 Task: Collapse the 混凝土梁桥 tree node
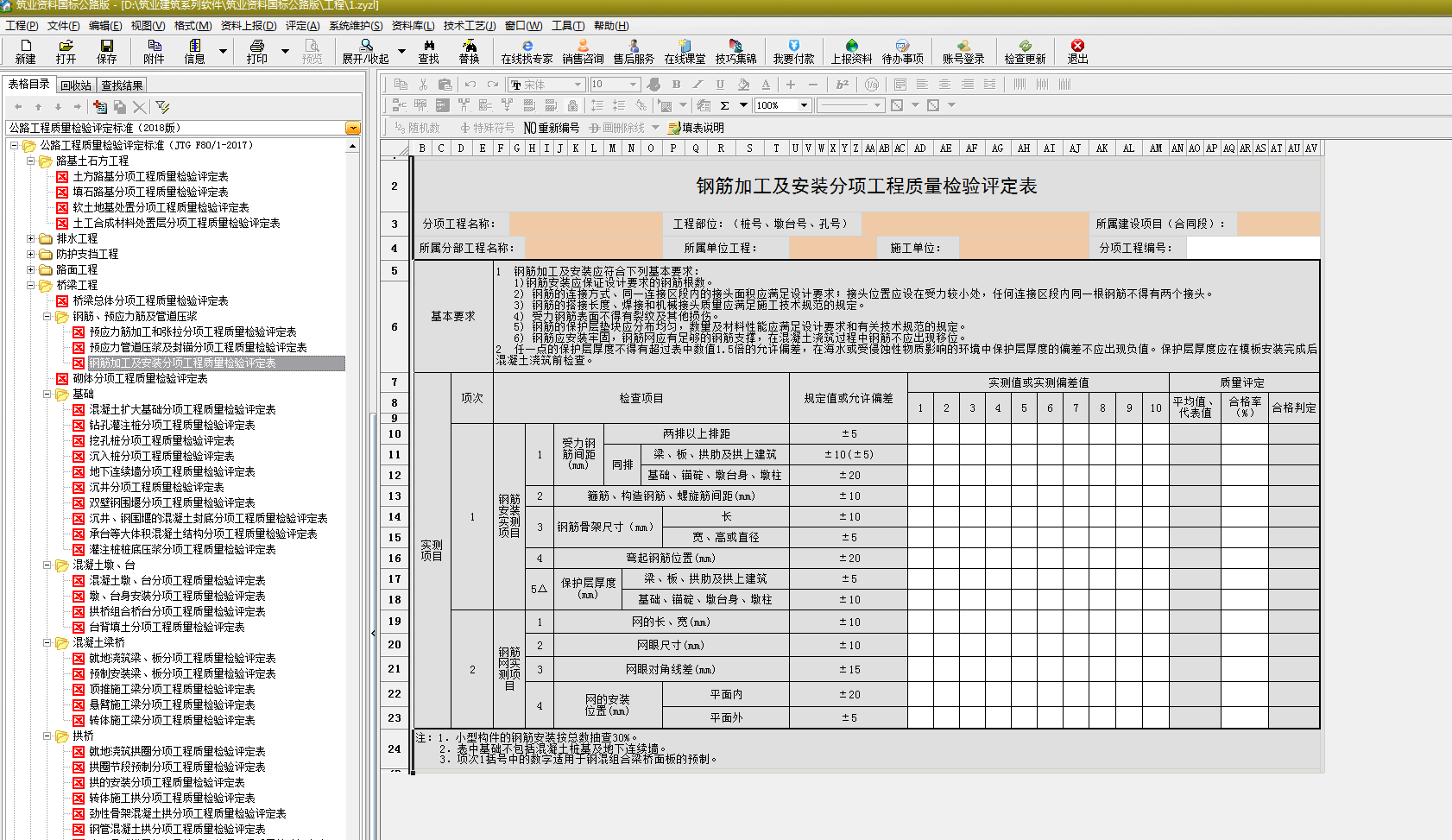[47, 642]
